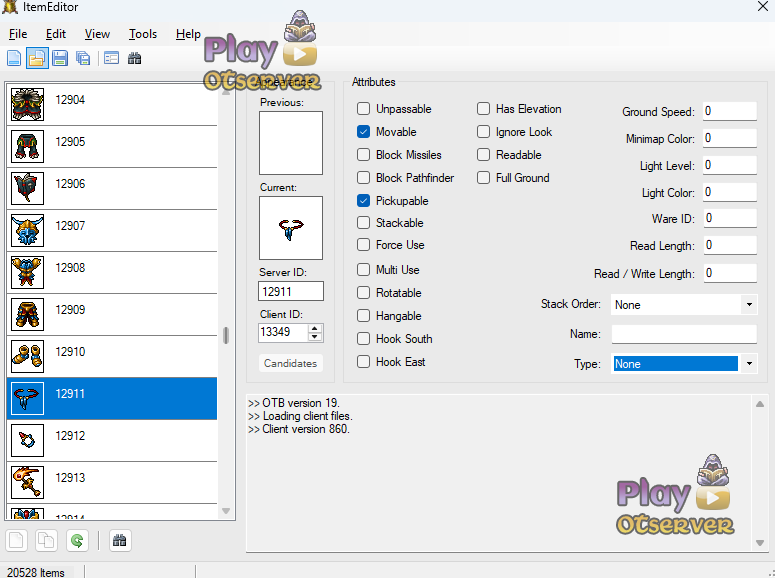
Task: Click the green Reload arrow icon
Action: point(76,541)
